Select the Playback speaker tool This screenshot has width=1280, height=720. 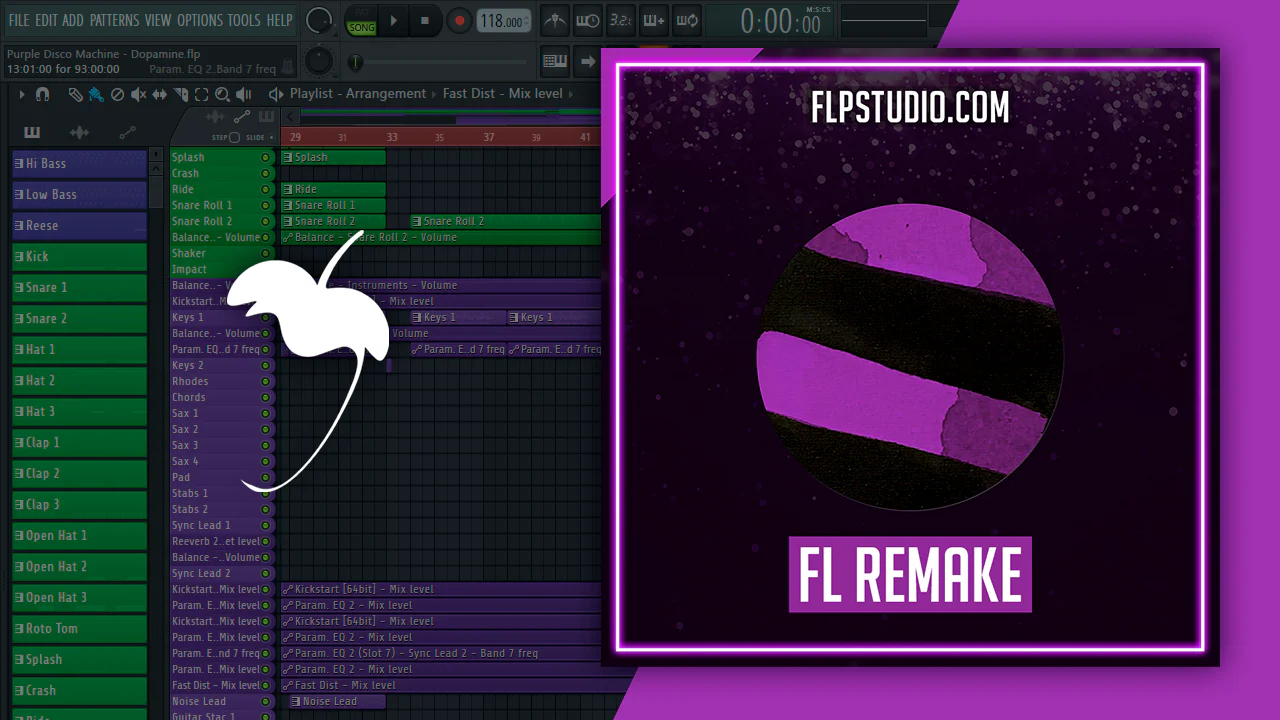pos(244,94)
